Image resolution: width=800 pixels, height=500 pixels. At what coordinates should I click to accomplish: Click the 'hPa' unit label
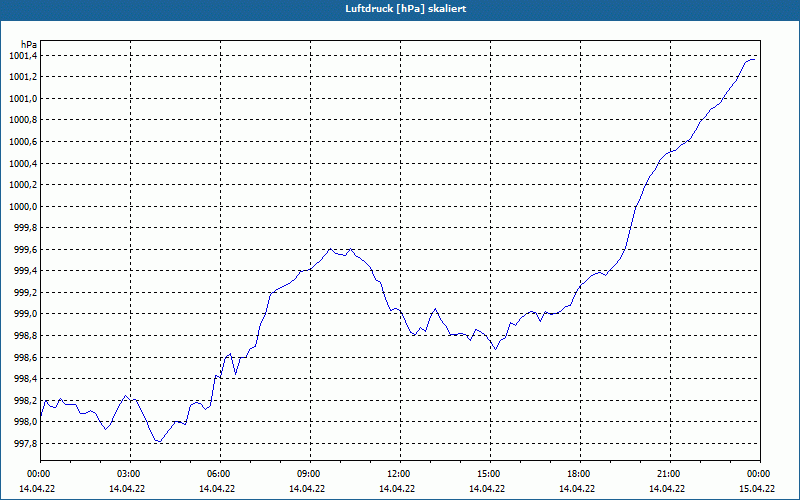(x=29, y=45)
